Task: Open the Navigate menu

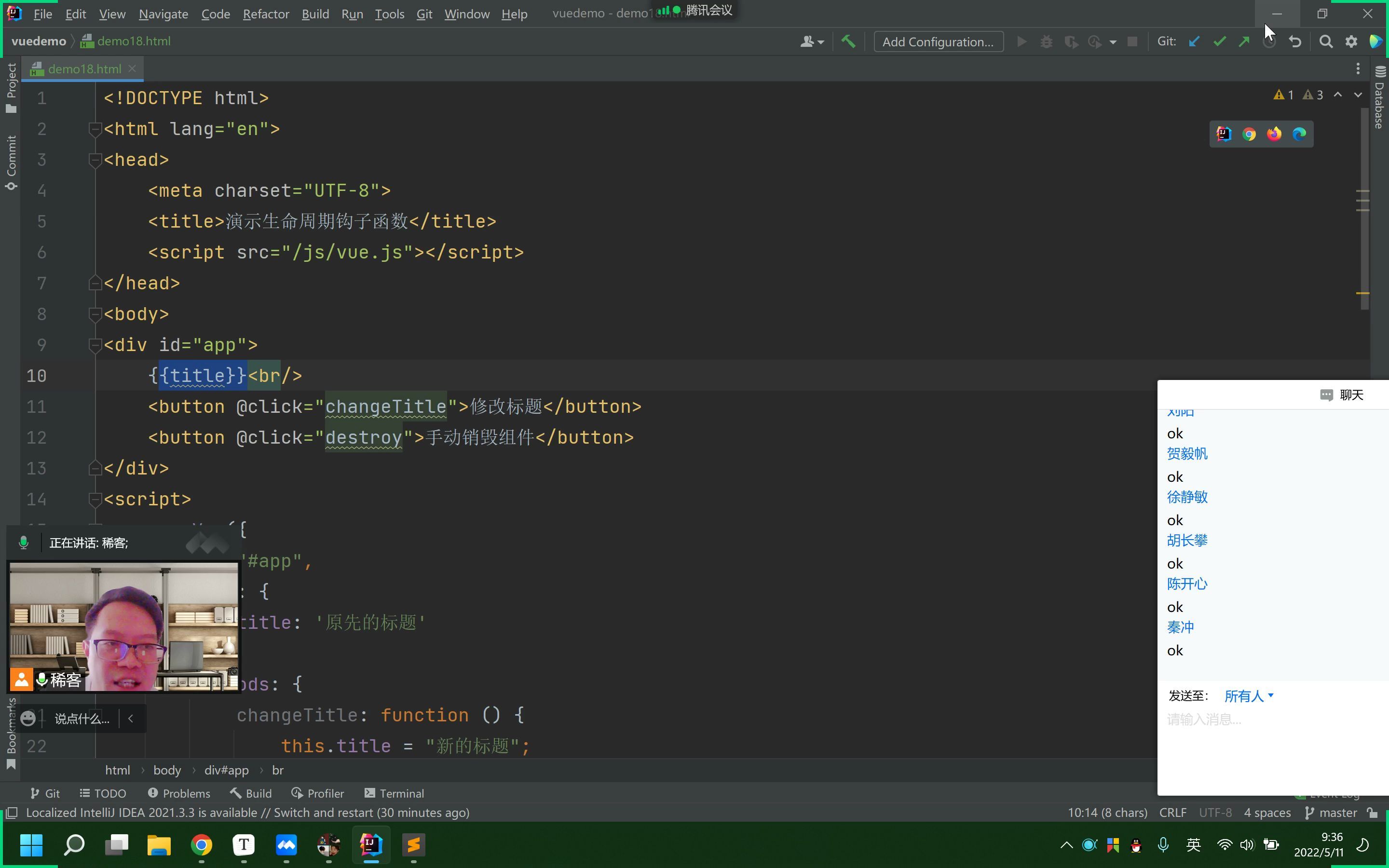Action: click(x=163, y=14)
